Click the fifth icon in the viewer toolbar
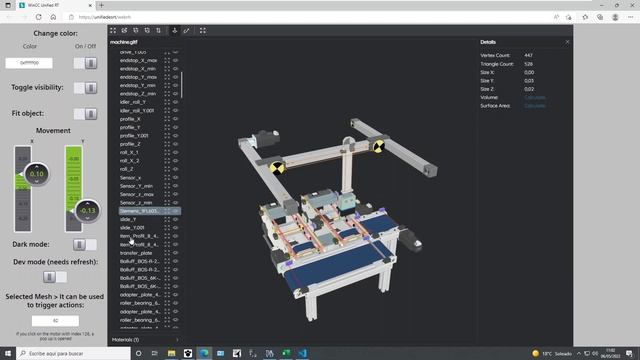Image resolution: width=640 pixels, height=360 pixels. (x=159, y=31)
